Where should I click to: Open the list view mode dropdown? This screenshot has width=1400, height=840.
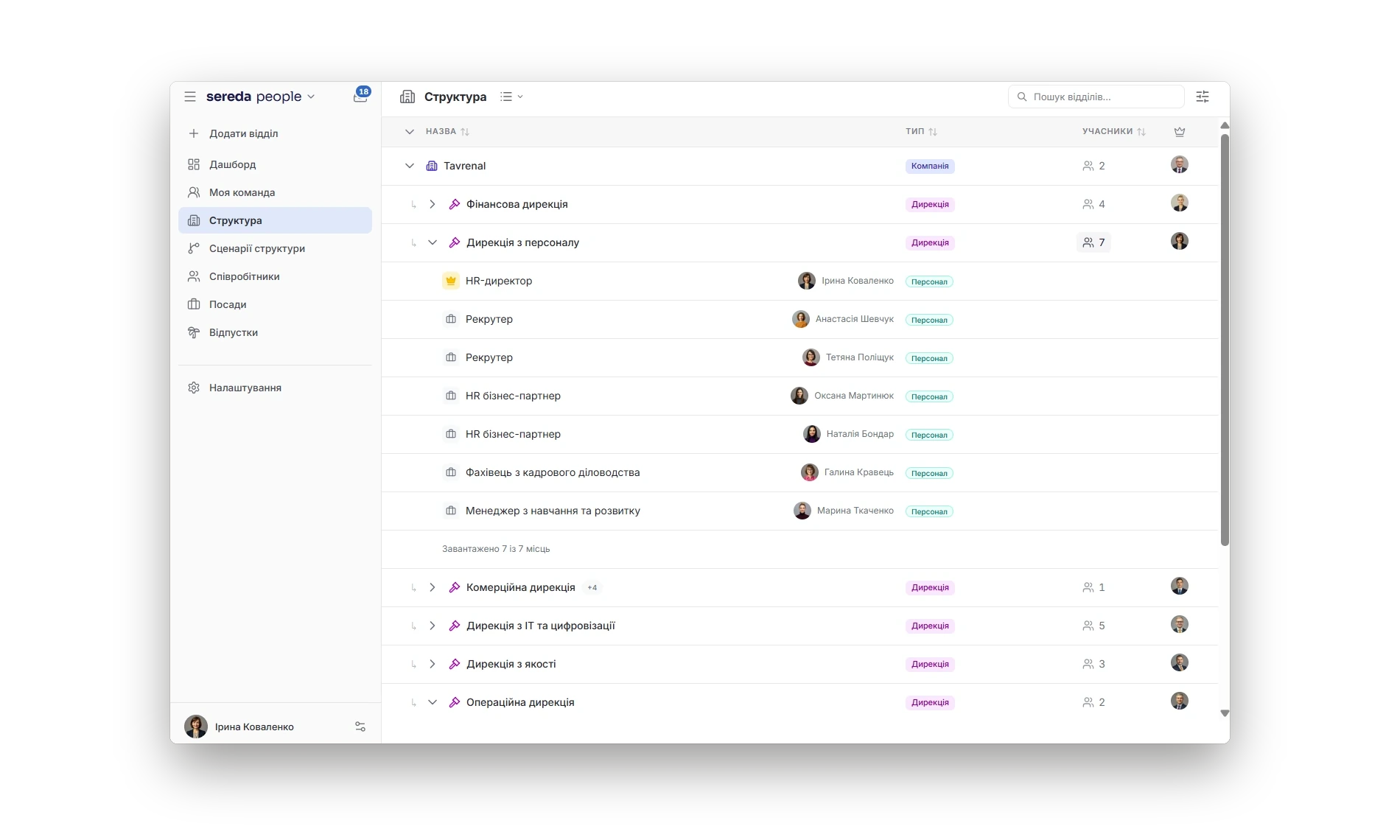(511, 97)
